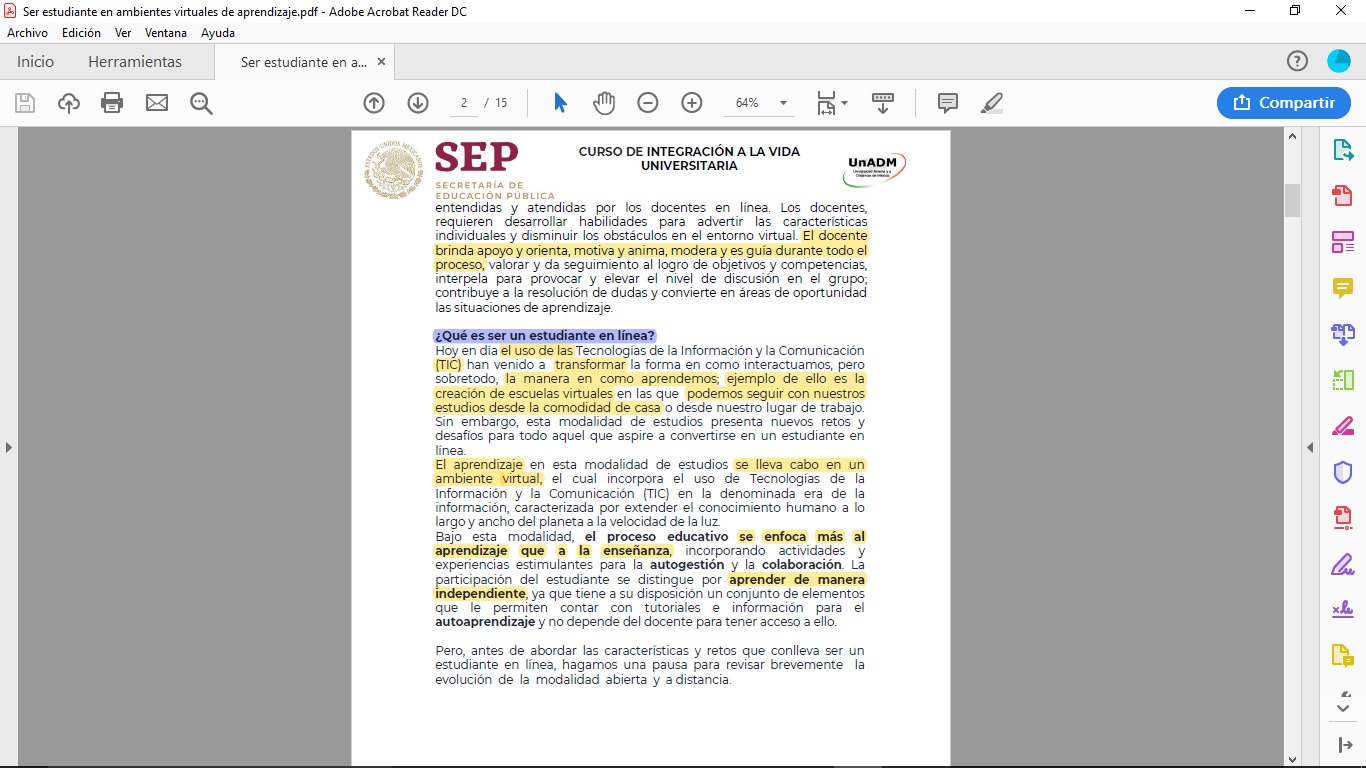Go to the previous page arrow
The image size is (1366, 768).
[374, 103]
